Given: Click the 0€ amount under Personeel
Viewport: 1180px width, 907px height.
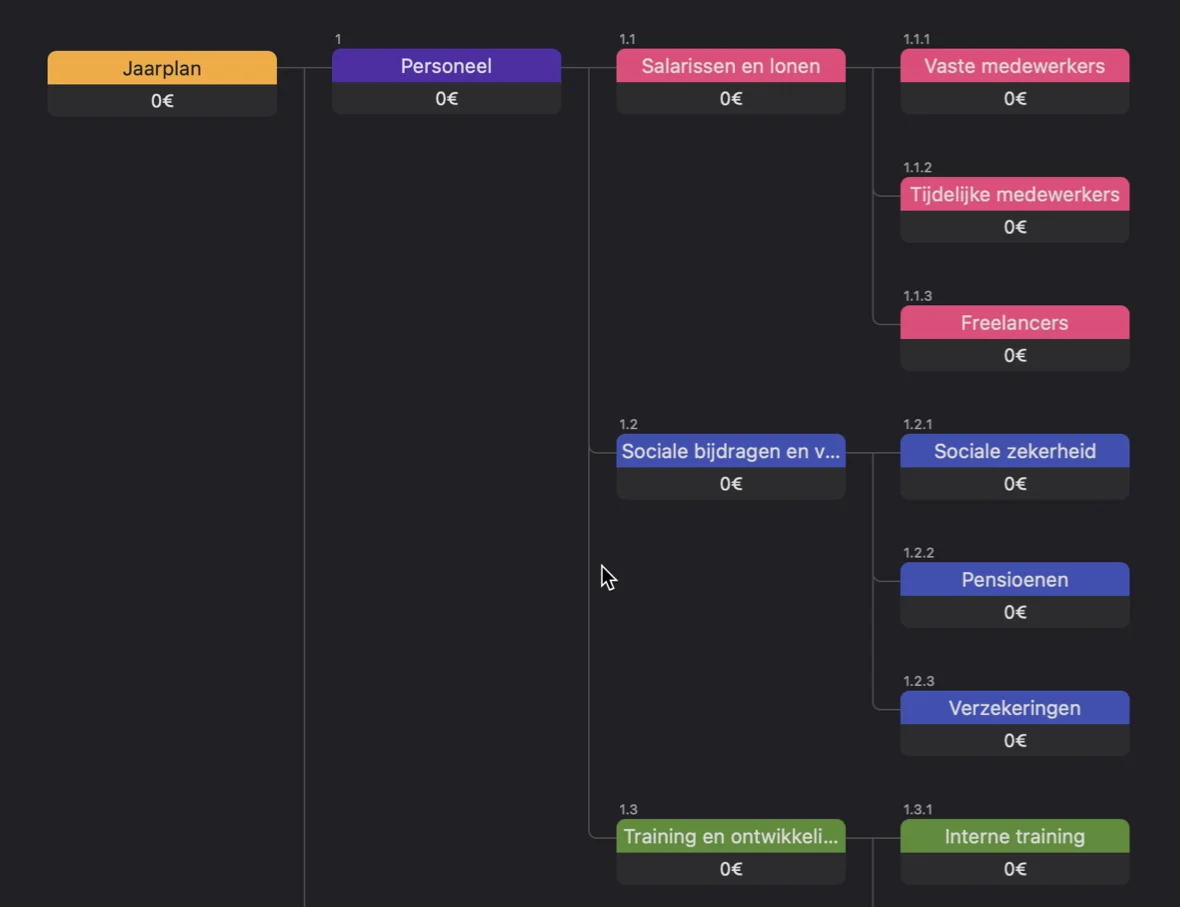Looking at the screenshot, I should pos(446,99).
